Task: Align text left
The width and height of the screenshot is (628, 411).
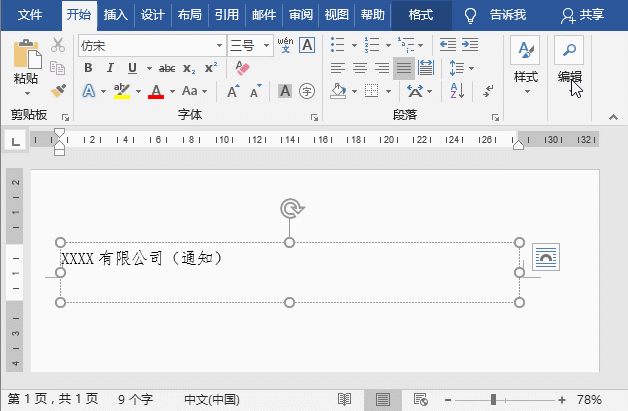Action: click(338, 68)
